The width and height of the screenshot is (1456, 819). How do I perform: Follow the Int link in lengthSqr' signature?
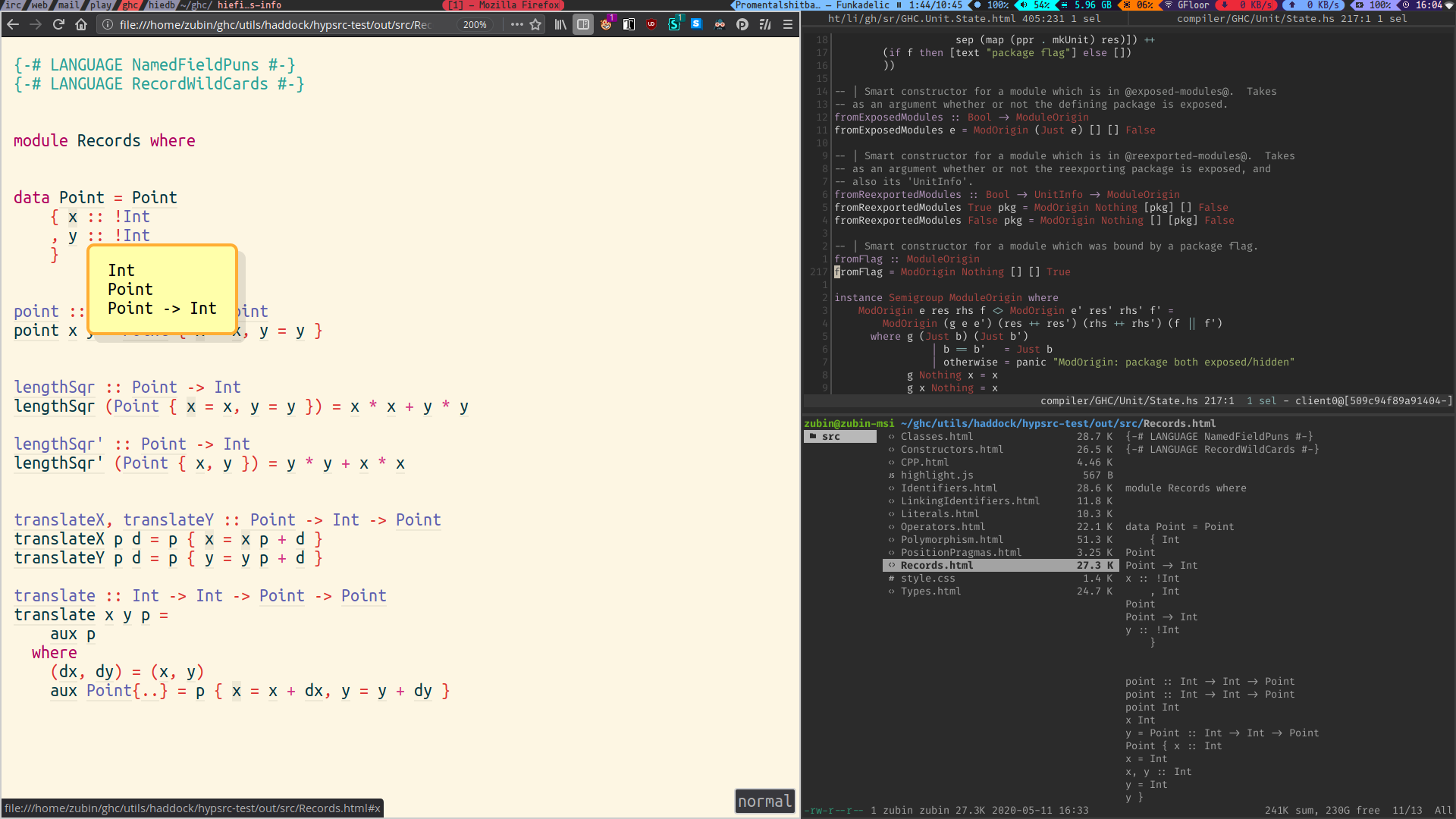(x=237, y=444)
